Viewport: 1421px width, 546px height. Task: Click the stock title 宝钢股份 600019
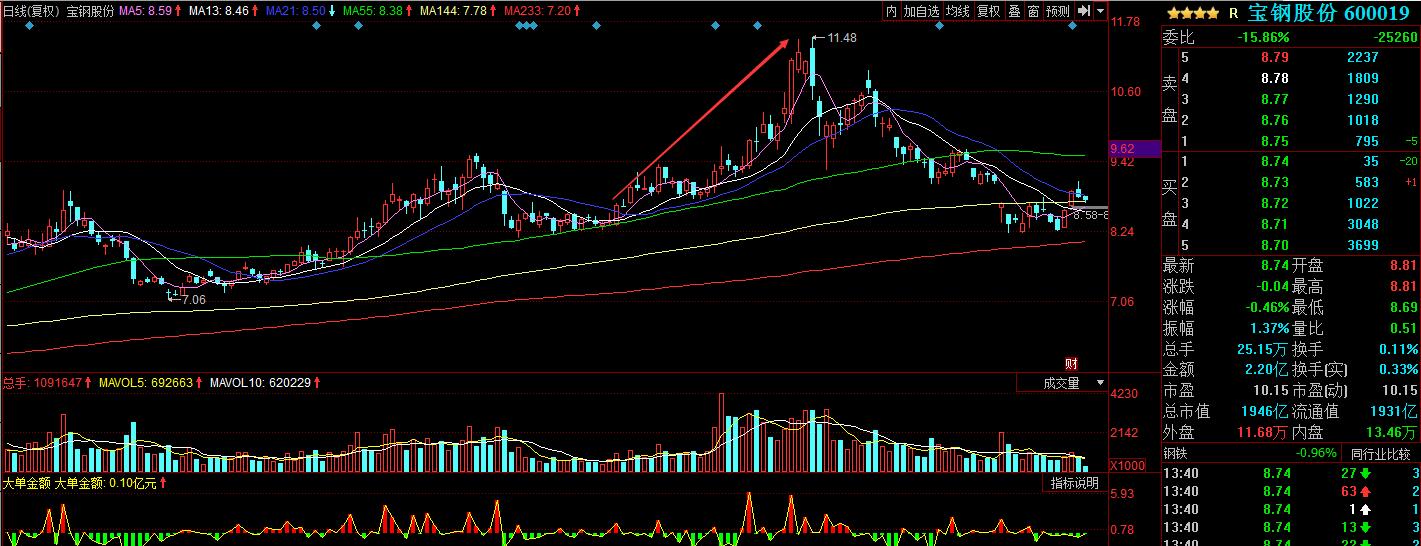click(x=1328, y=14)
